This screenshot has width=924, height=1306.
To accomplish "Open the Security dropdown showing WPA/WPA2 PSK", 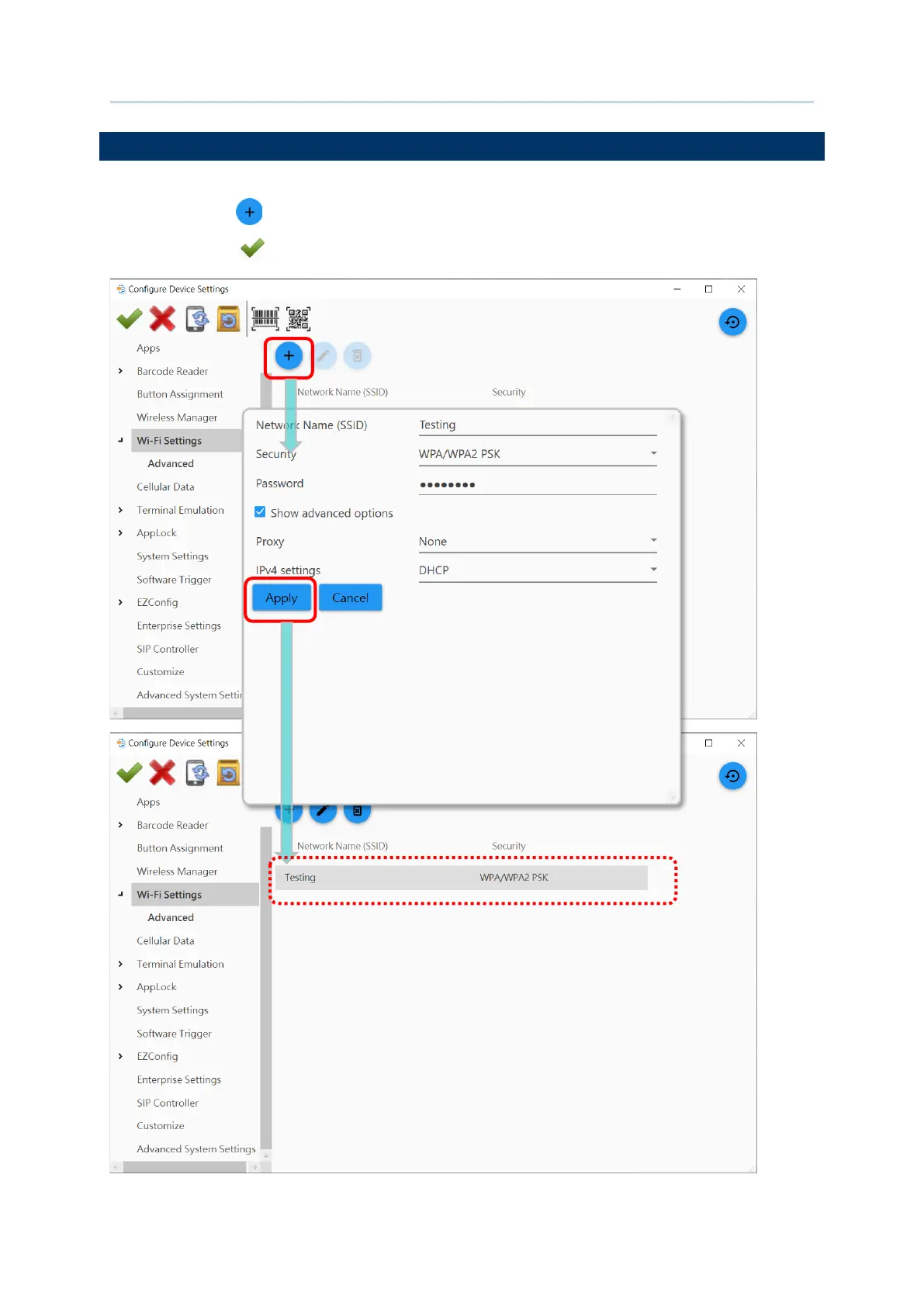I will (538, 454).
